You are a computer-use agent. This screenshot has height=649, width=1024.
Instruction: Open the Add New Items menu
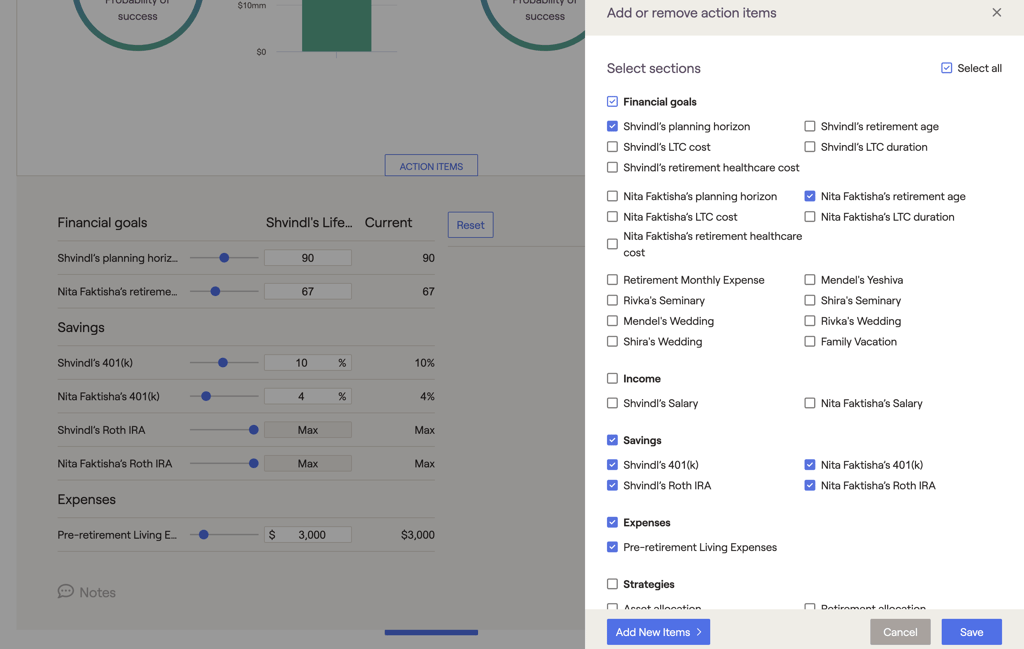(658, 632)
